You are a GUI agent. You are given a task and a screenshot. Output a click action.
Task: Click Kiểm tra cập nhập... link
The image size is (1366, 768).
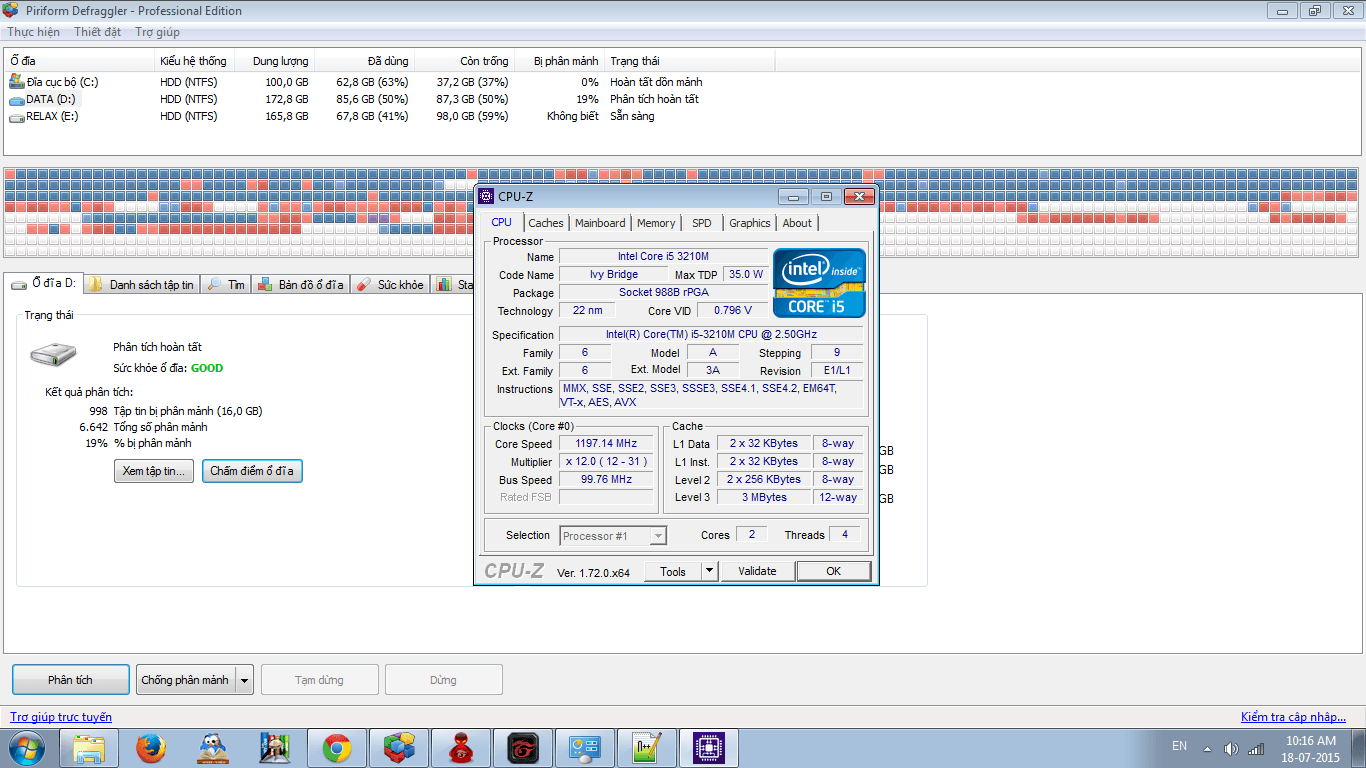[1293, 717]
